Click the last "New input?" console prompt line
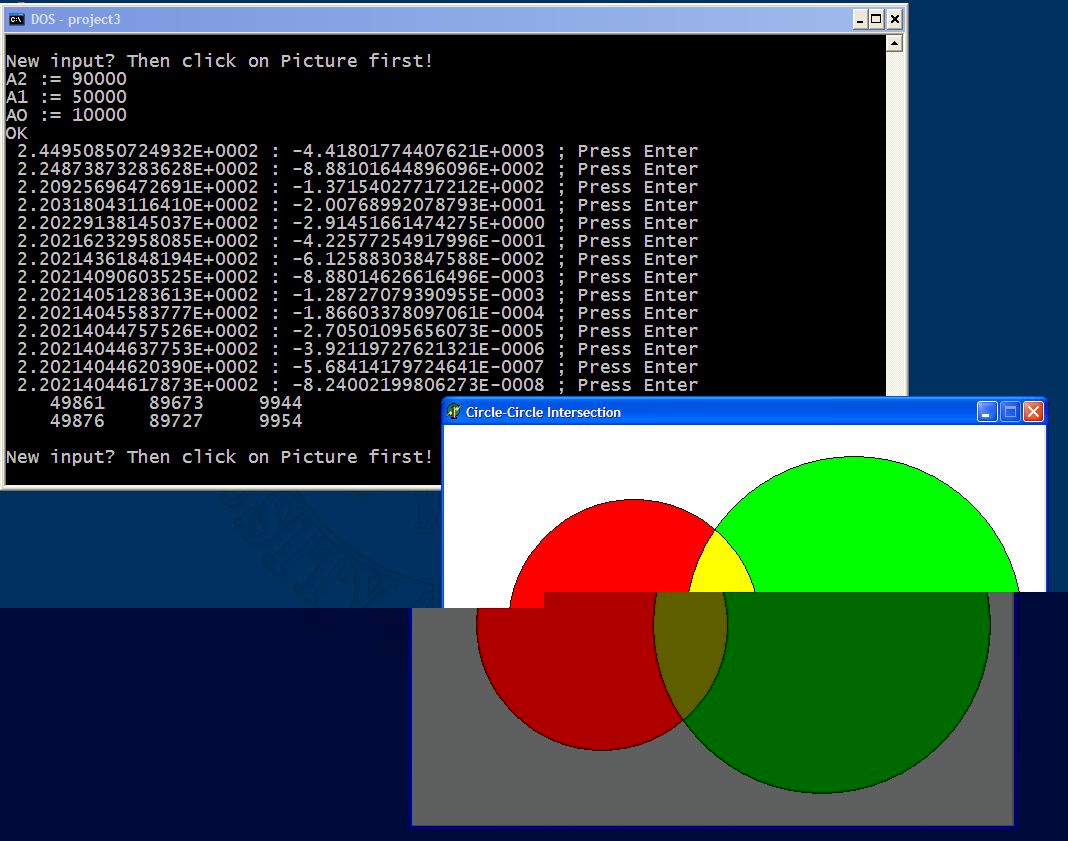The width and height of the screenshot is (1068, 841). pyautogui.click(x=220, y=457)
